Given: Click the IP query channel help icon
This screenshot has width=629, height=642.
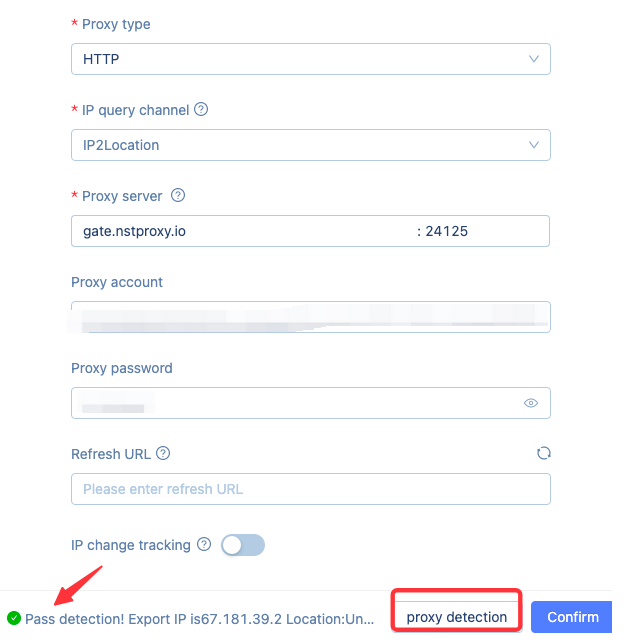Looking at the screenshot, I should coord(201,110).
